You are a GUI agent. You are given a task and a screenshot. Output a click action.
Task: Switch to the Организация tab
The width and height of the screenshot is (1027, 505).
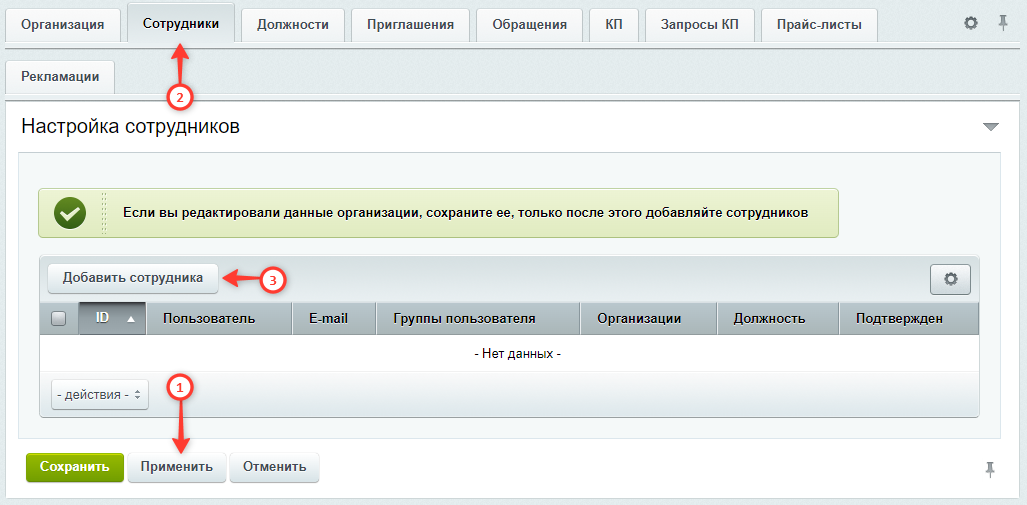tap(63, 26)
